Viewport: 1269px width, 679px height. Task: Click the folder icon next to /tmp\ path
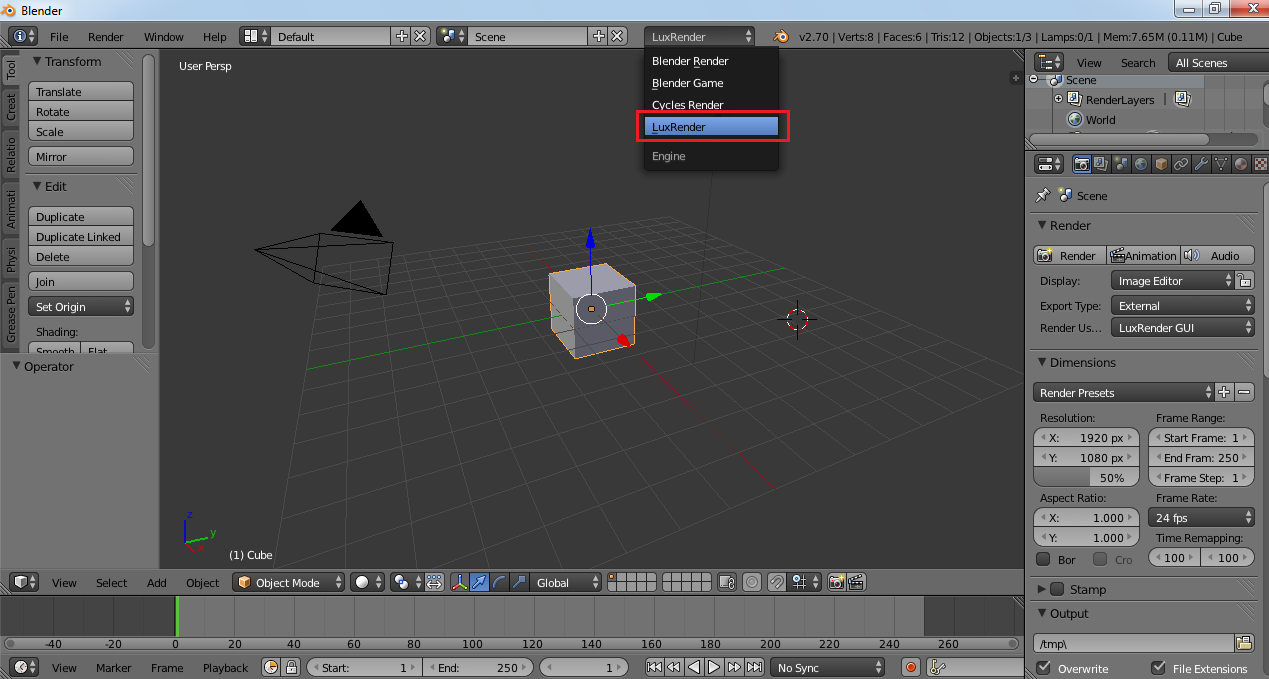(1244, 643)
